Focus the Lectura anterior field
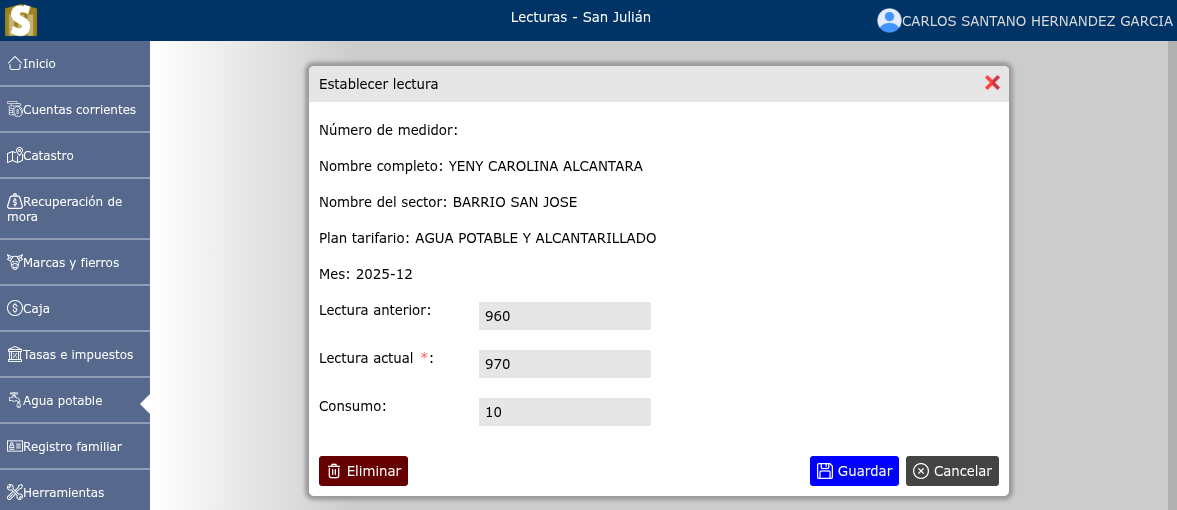The width and height of the screenshot is (1177, 510). [564, 316]
